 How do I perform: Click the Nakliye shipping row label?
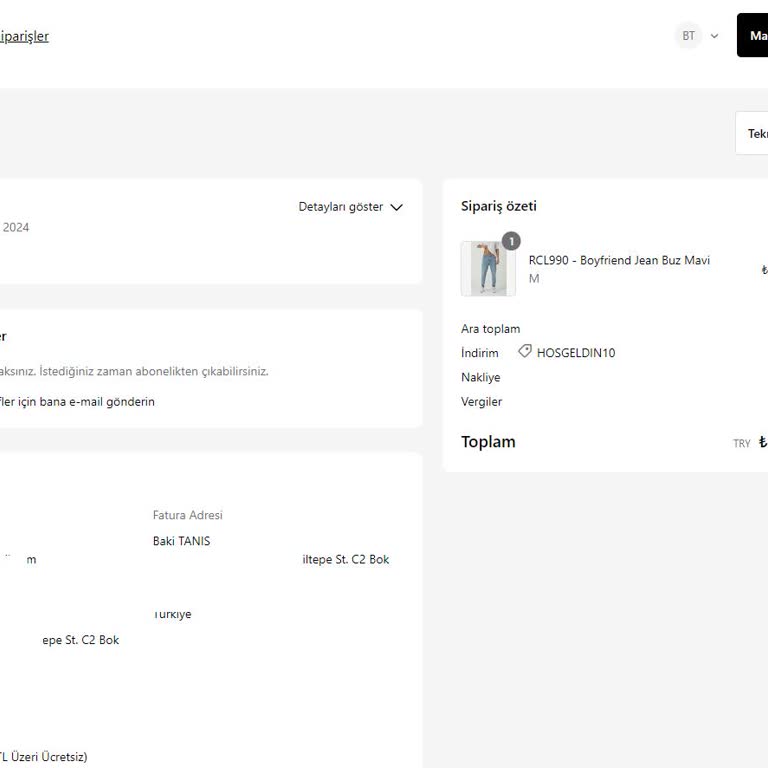coord(480,377)
